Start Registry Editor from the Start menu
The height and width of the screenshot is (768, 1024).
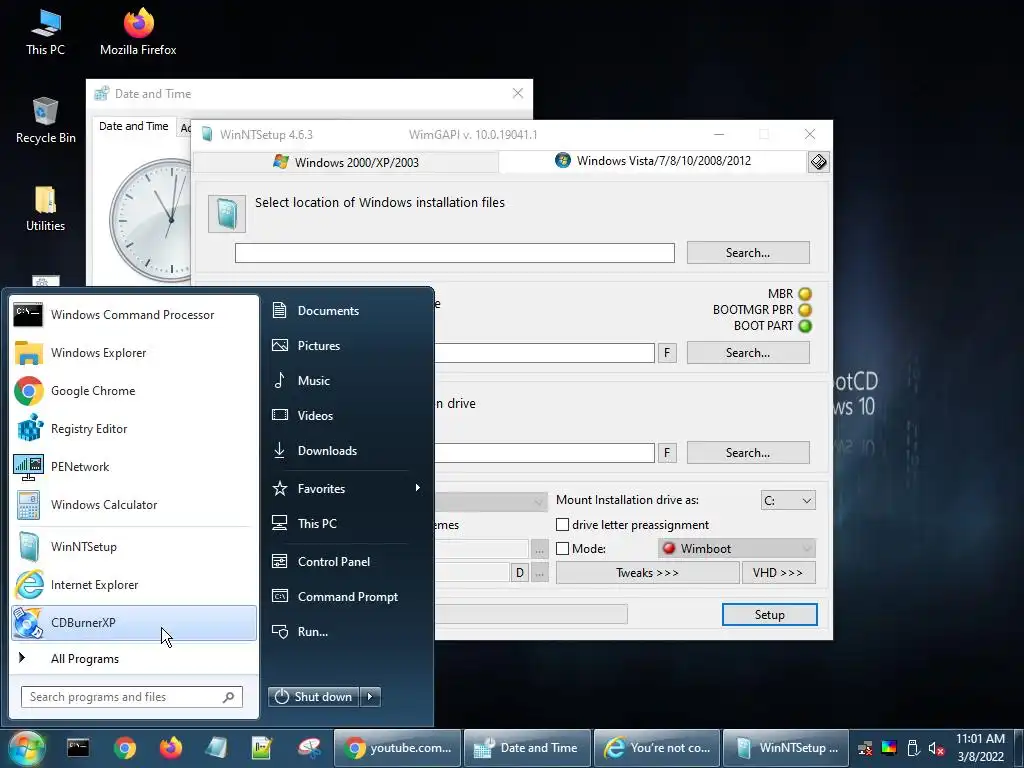pos(133,428)
